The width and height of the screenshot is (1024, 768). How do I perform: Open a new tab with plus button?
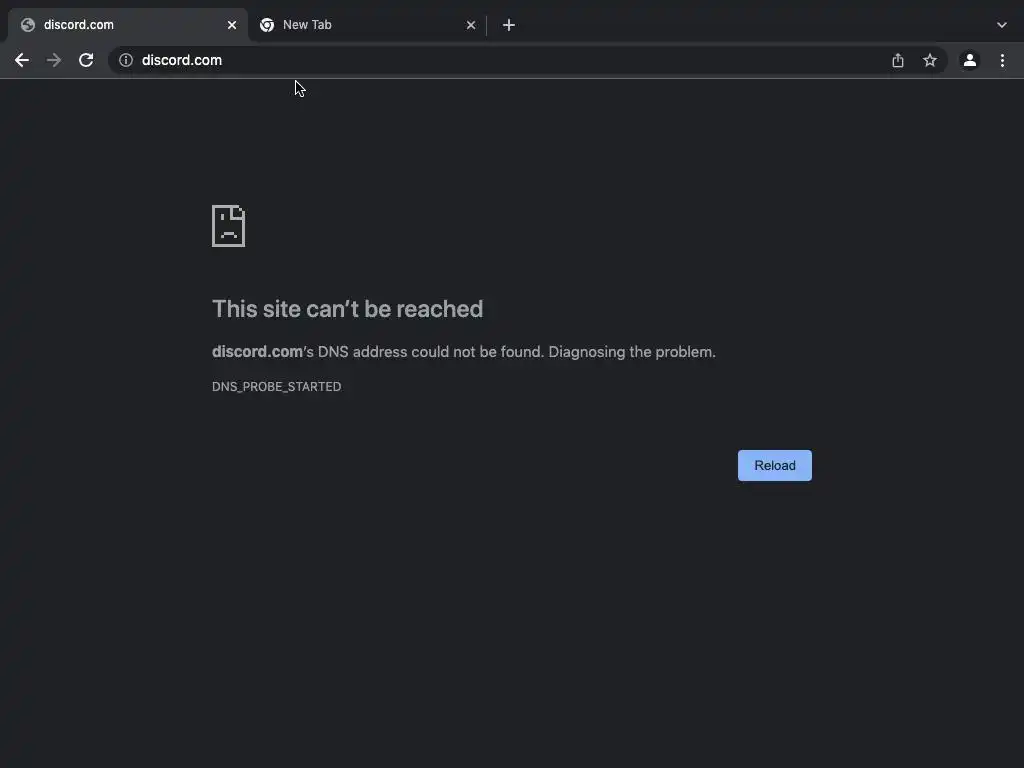tap(509, 25)
